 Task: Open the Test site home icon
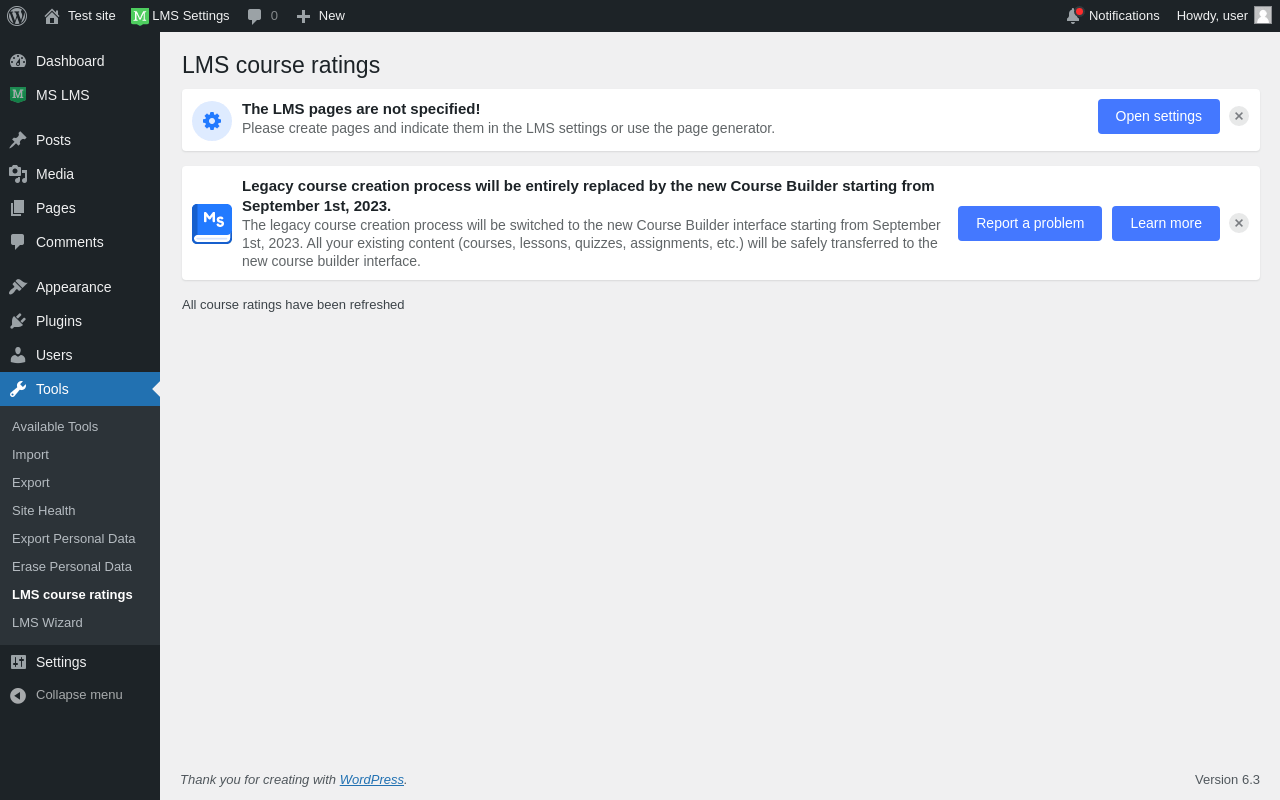click(x=52, y=16)
